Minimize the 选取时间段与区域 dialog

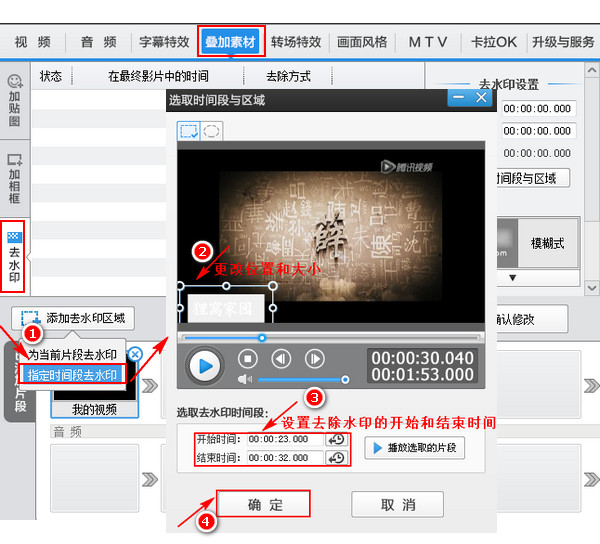458,98
